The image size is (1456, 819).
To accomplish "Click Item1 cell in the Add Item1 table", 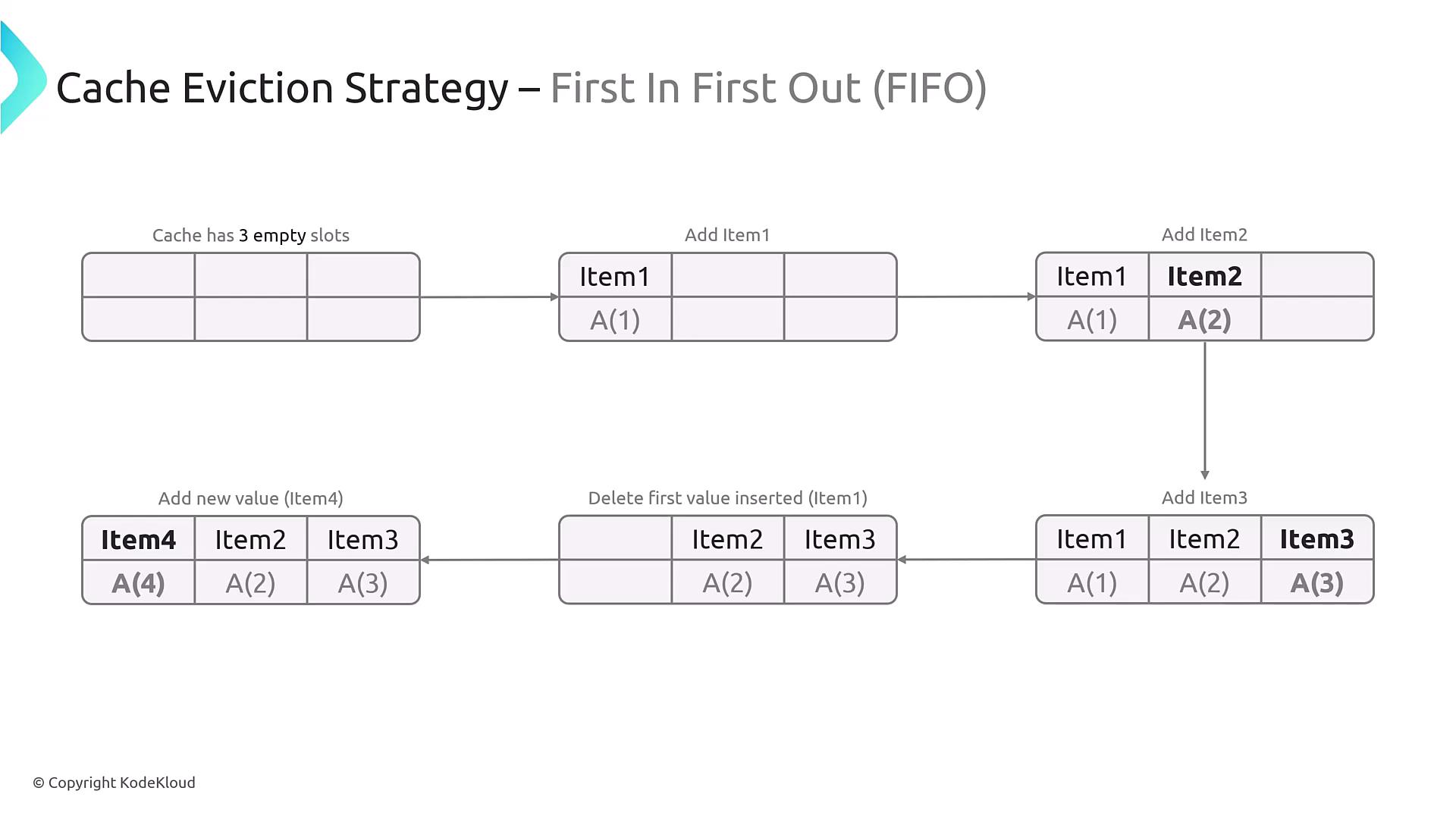I will tap(615, 277).
